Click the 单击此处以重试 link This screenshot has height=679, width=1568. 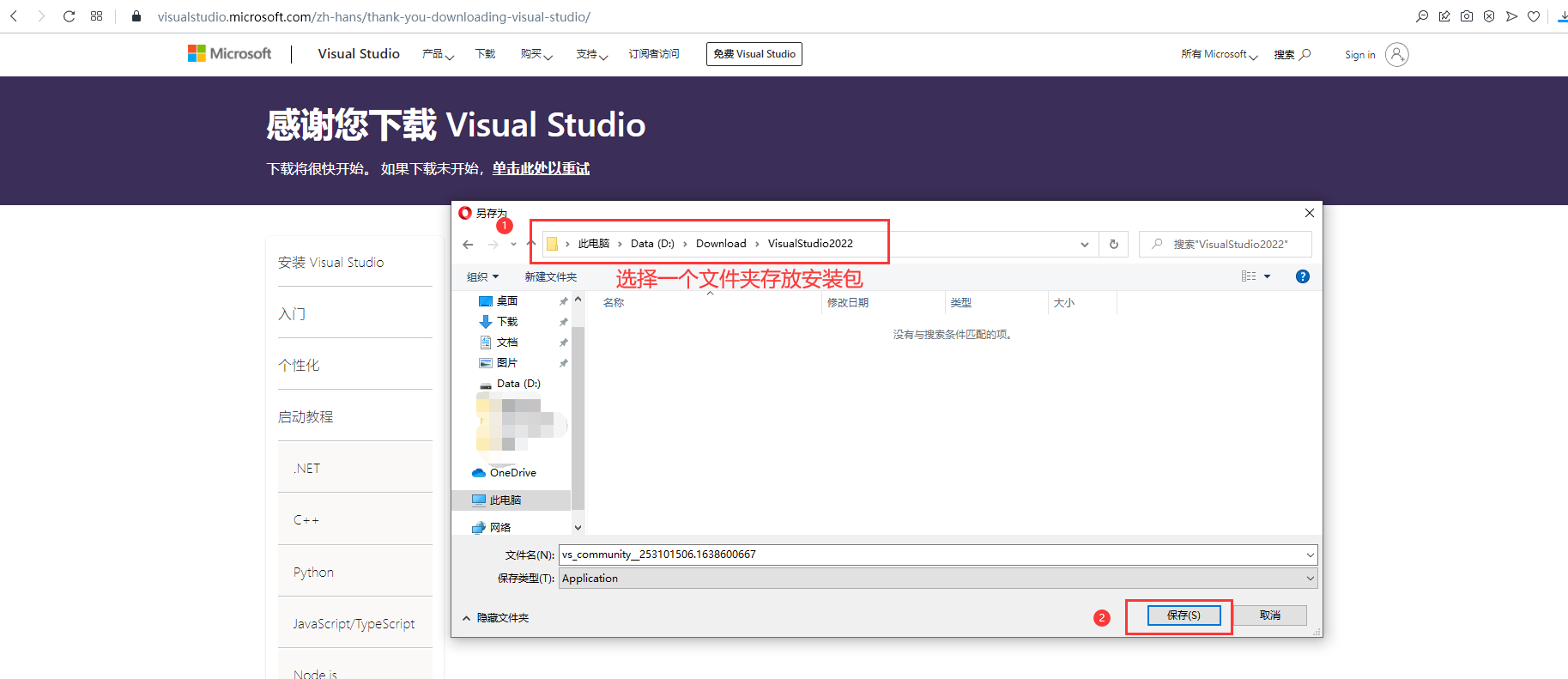point(541,168)
